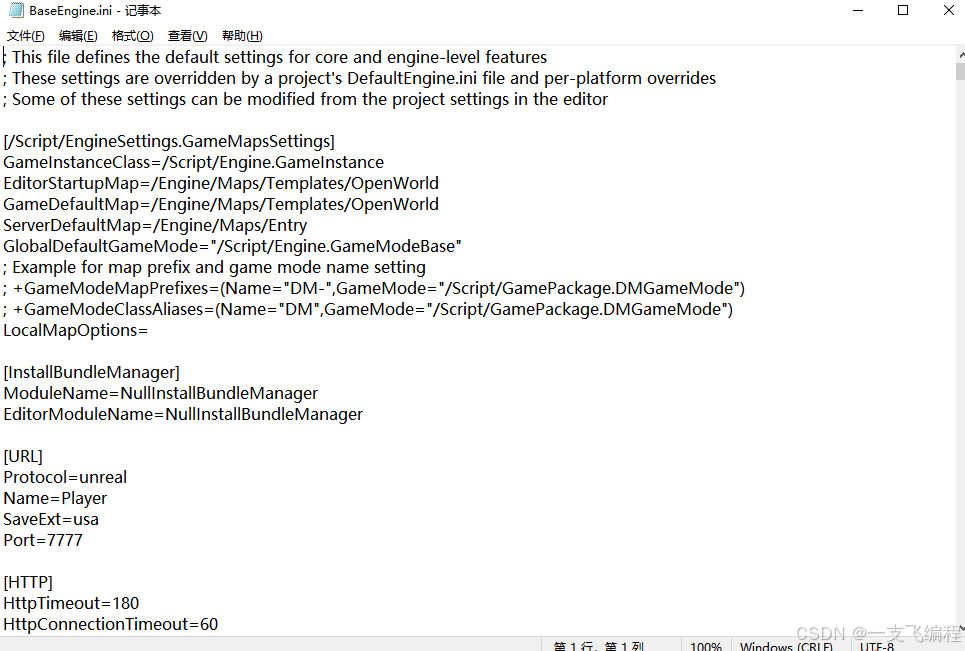The width and height of the screenshot is (965, 651).
Task: Minimize the Notepad window
Action: pyautogui.click(x=857, y=10)
